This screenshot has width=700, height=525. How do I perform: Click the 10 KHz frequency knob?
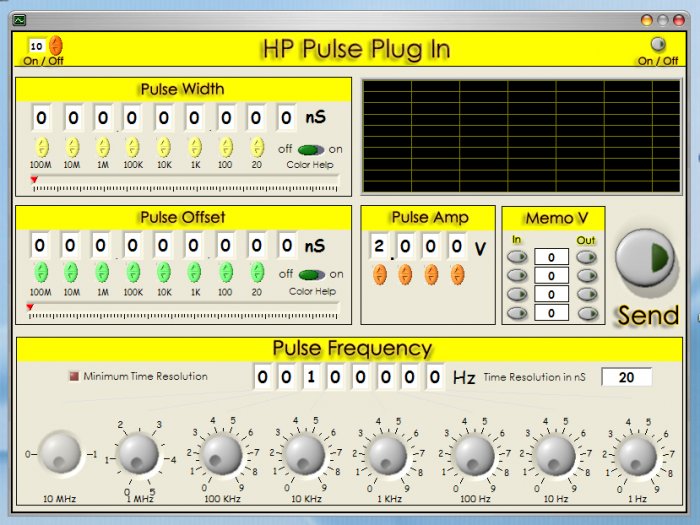point(305,455)
